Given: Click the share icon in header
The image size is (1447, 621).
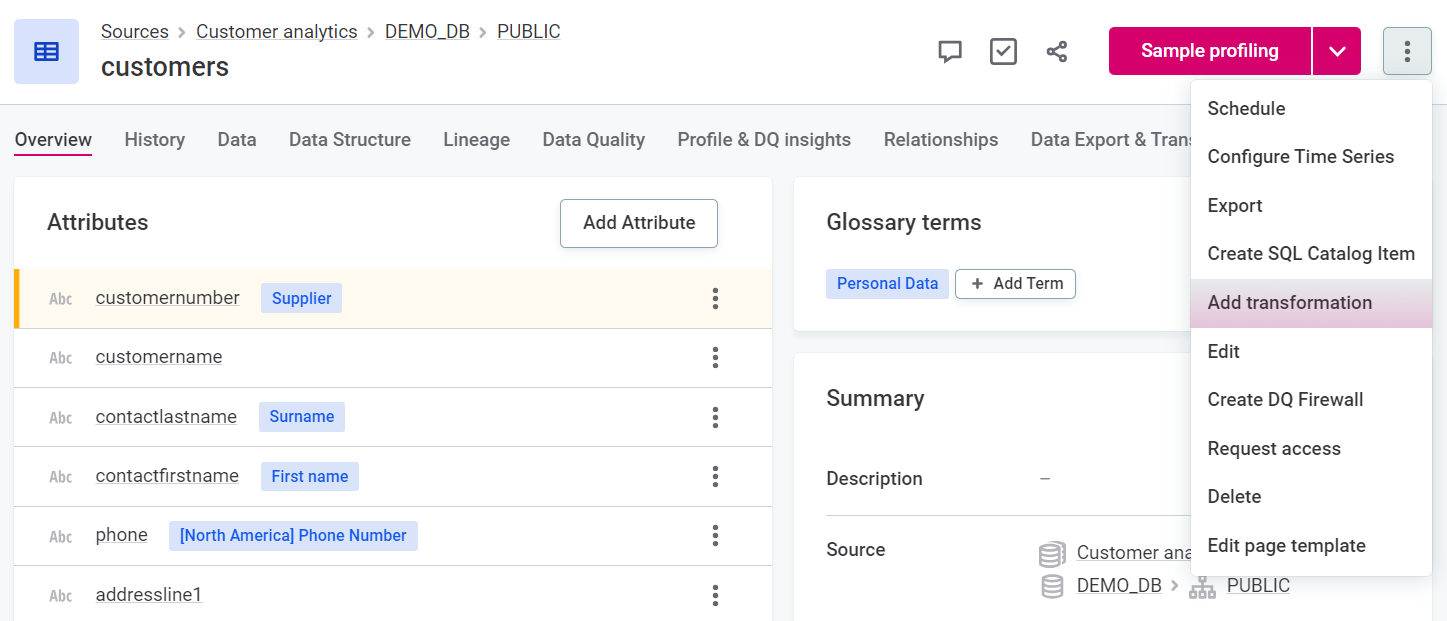Looking at the screenshot, I should [1057, 52].
